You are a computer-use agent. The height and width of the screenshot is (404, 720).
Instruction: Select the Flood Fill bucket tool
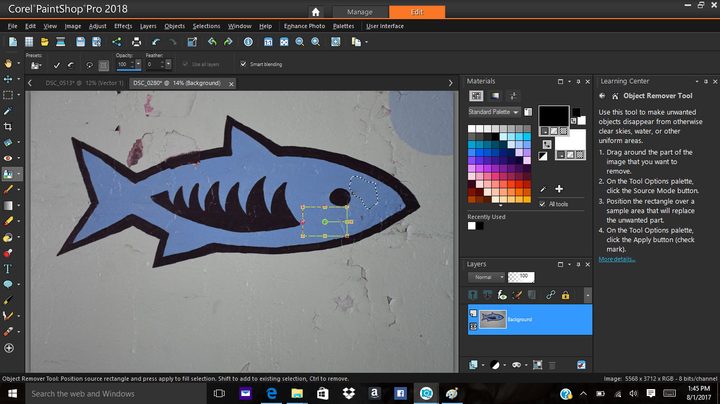tap(8, 237)
